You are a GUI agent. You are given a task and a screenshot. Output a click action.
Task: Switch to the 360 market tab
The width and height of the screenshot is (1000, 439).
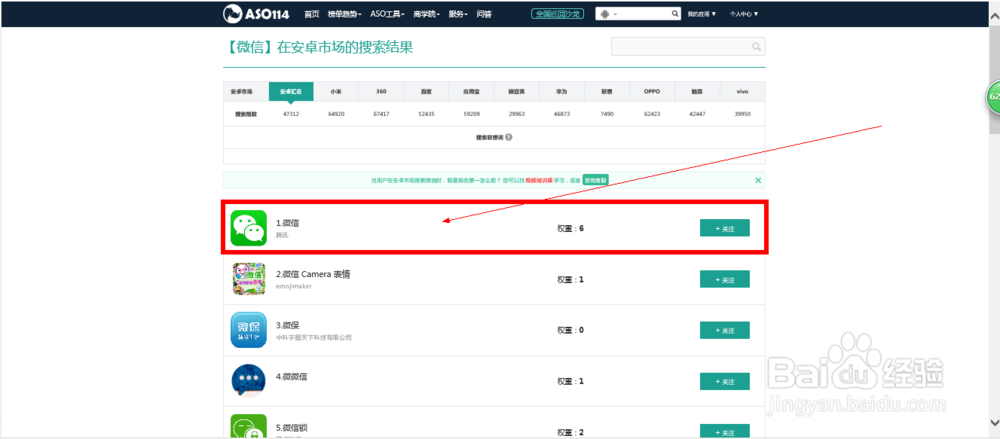click(381, 92)
